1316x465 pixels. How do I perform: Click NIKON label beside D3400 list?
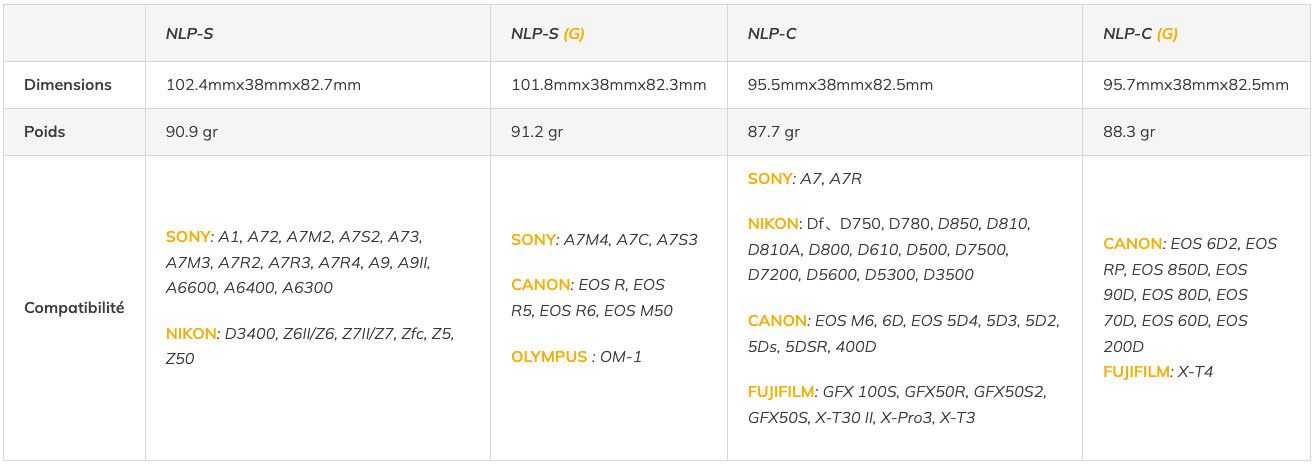coord(191,334)
